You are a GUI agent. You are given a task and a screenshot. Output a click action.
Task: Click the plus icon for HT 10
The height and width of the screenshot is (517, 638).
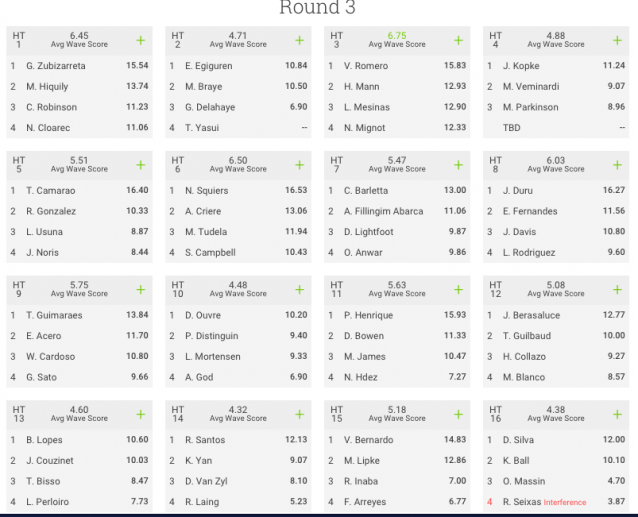(x=299, y=290)
